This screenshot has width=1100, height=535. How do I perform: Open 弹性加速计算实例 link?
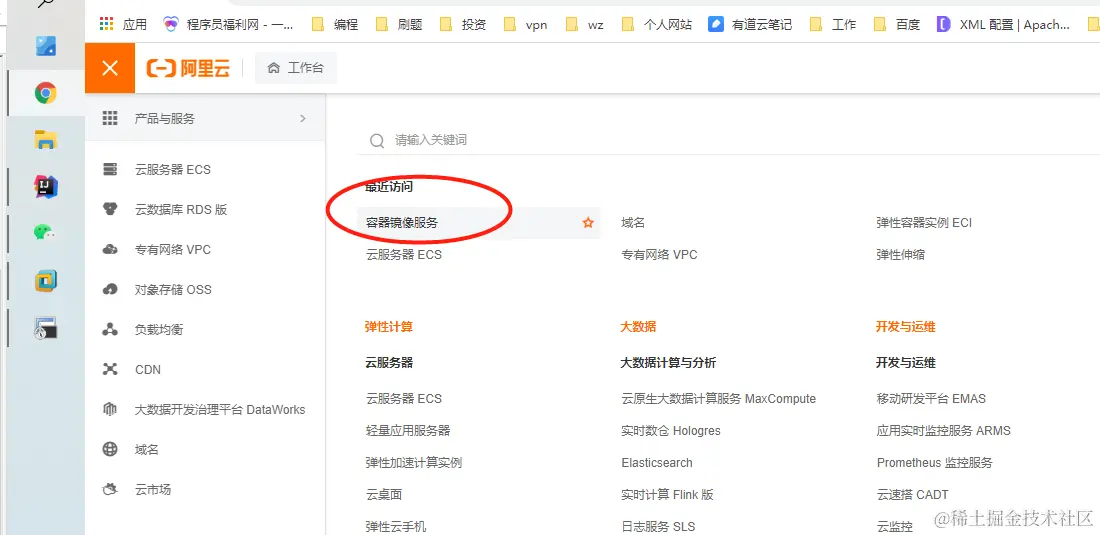[x=414, y=463]
